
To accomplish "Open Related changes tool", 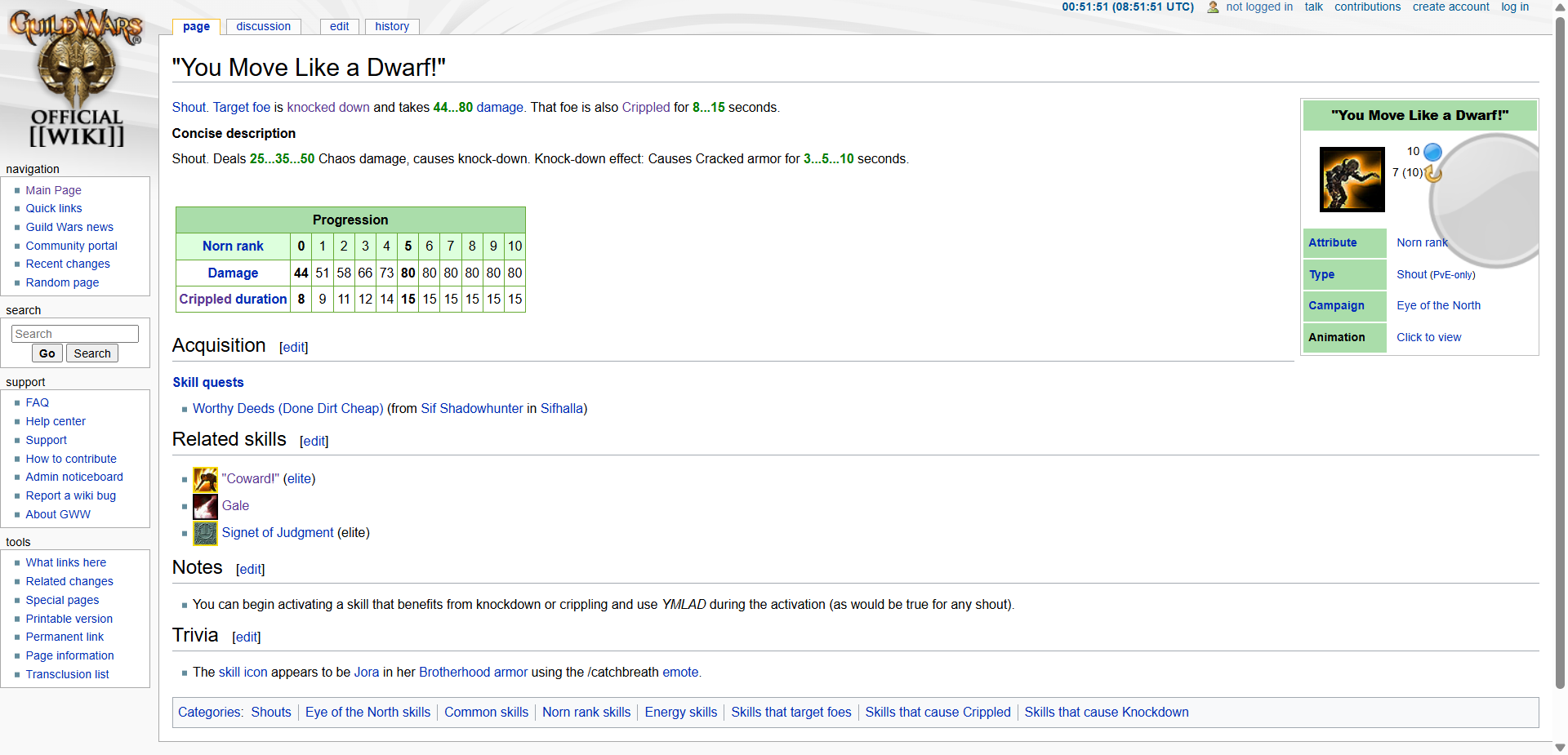I will tap(69, 581).
